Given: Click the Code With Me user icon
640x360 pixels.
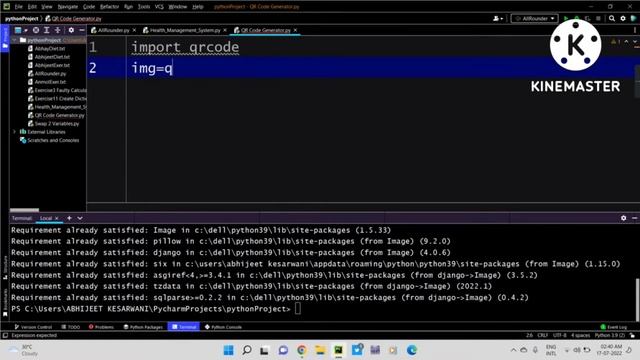Looking at the screenshot, I should pos(498,18).
